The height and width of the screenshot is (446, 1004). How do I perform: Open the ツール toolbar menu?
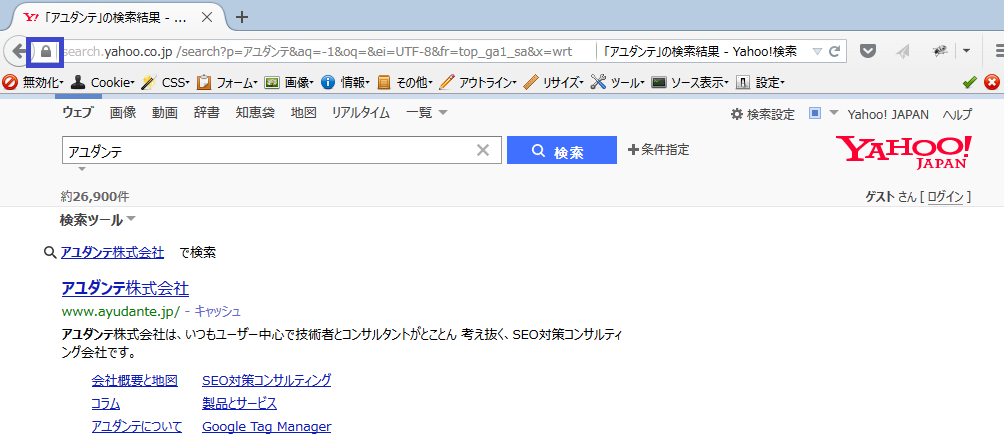(617, 83)
